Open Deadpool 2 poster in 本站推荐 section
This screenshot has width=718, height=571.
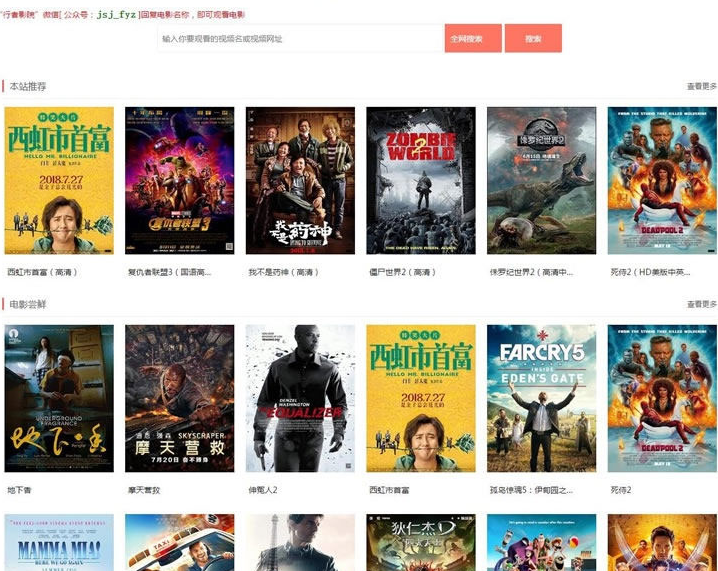click(x=662, y=180)
